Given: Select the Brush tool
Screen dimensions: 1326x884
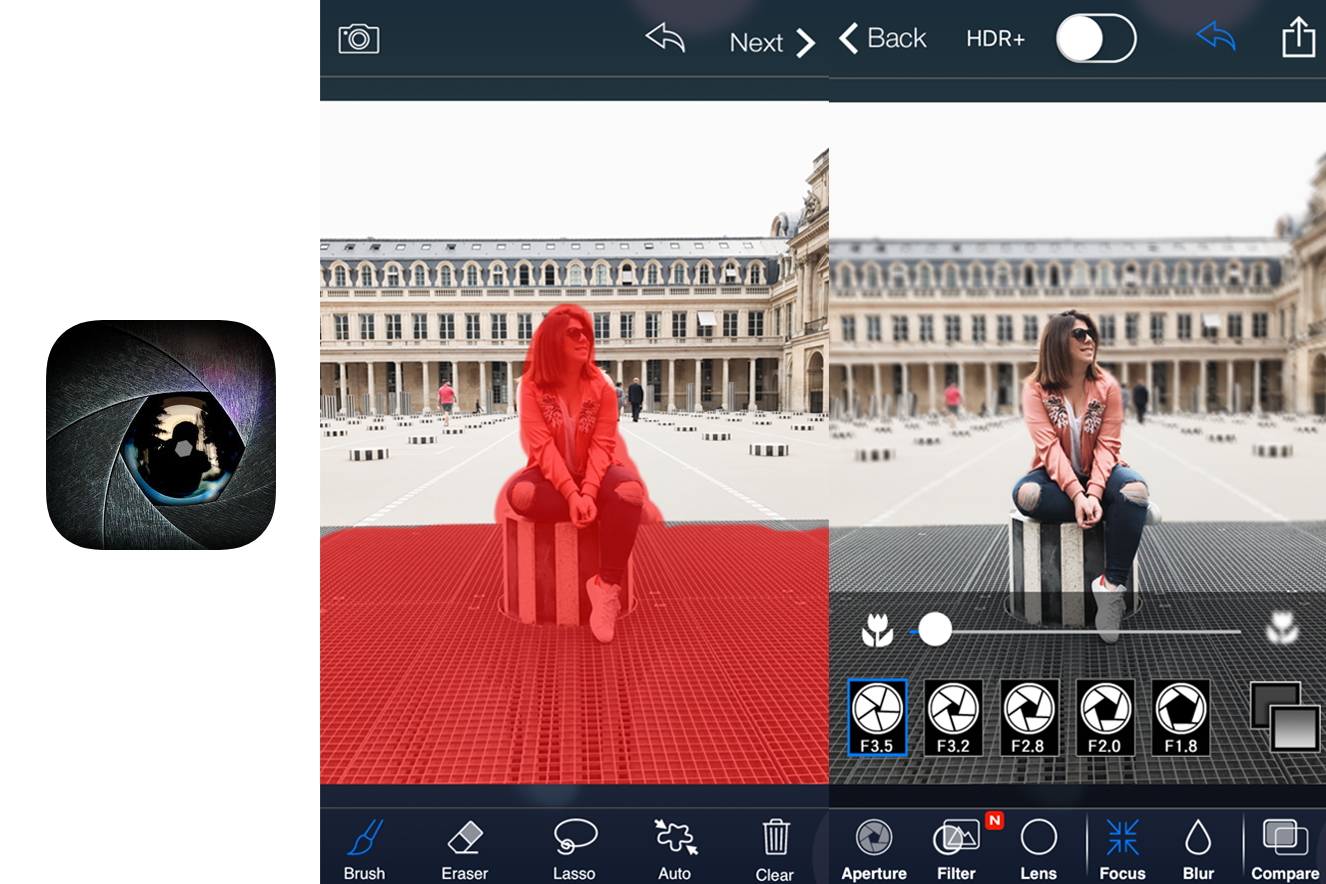Looking at the screenshot, I should coord(364,848).
